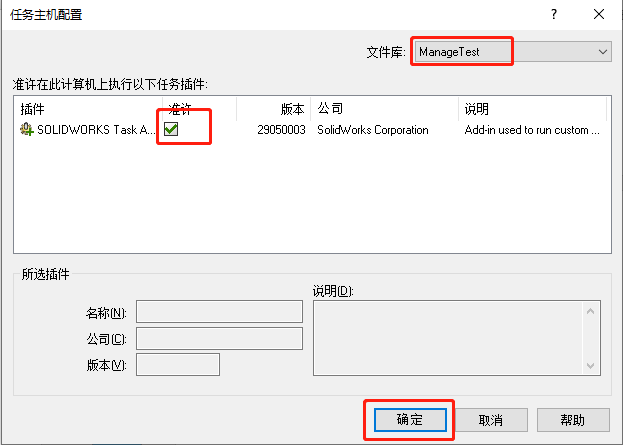Click the 名称(N) text field
Viewport: 623px width, 445px height.
pyautogui.click(x=219, y=312)
